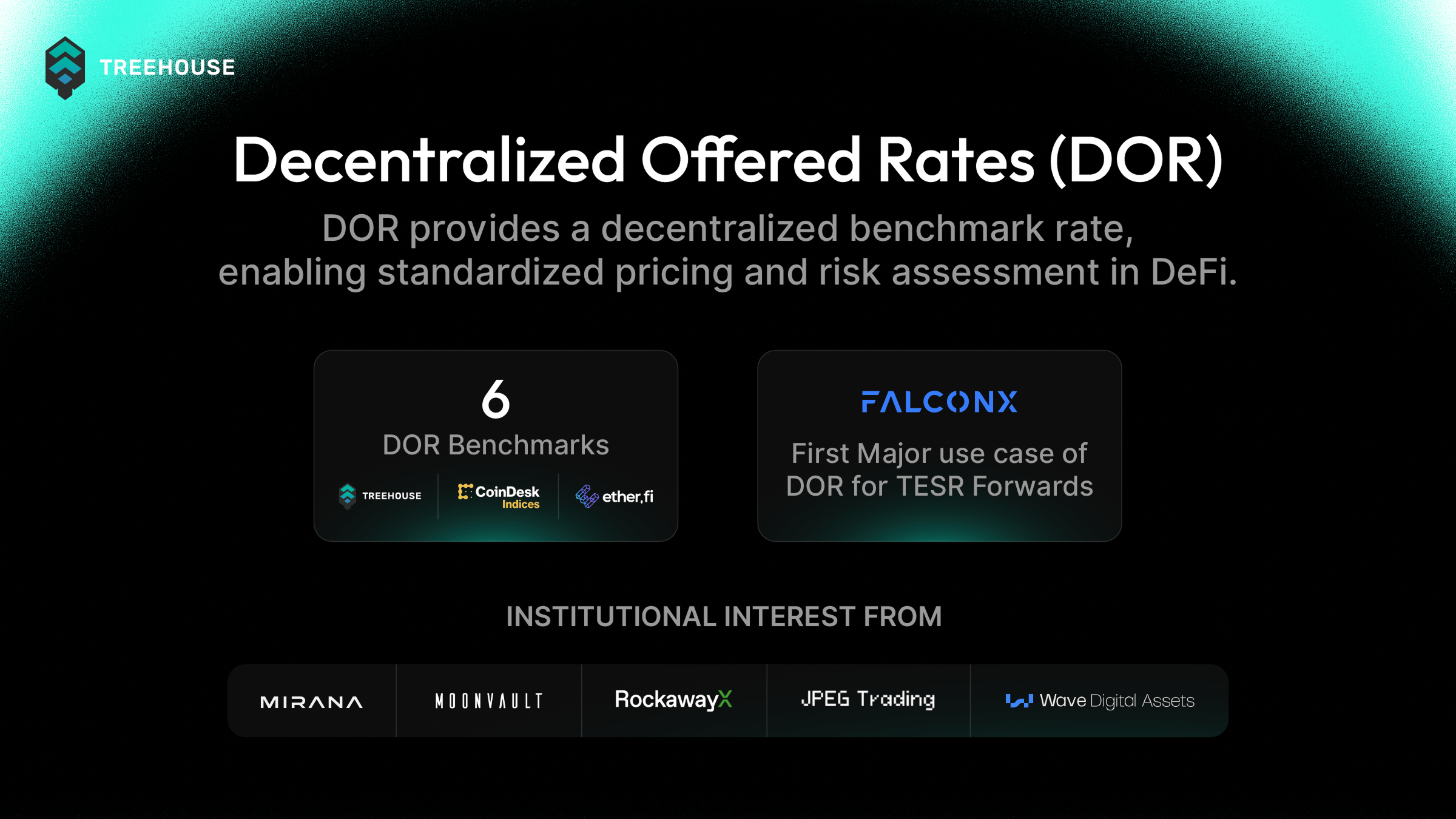Click the 'ether.fi' wordmark text
The width and height of the screenshot is (1456, 819).
tap(628, 497)
